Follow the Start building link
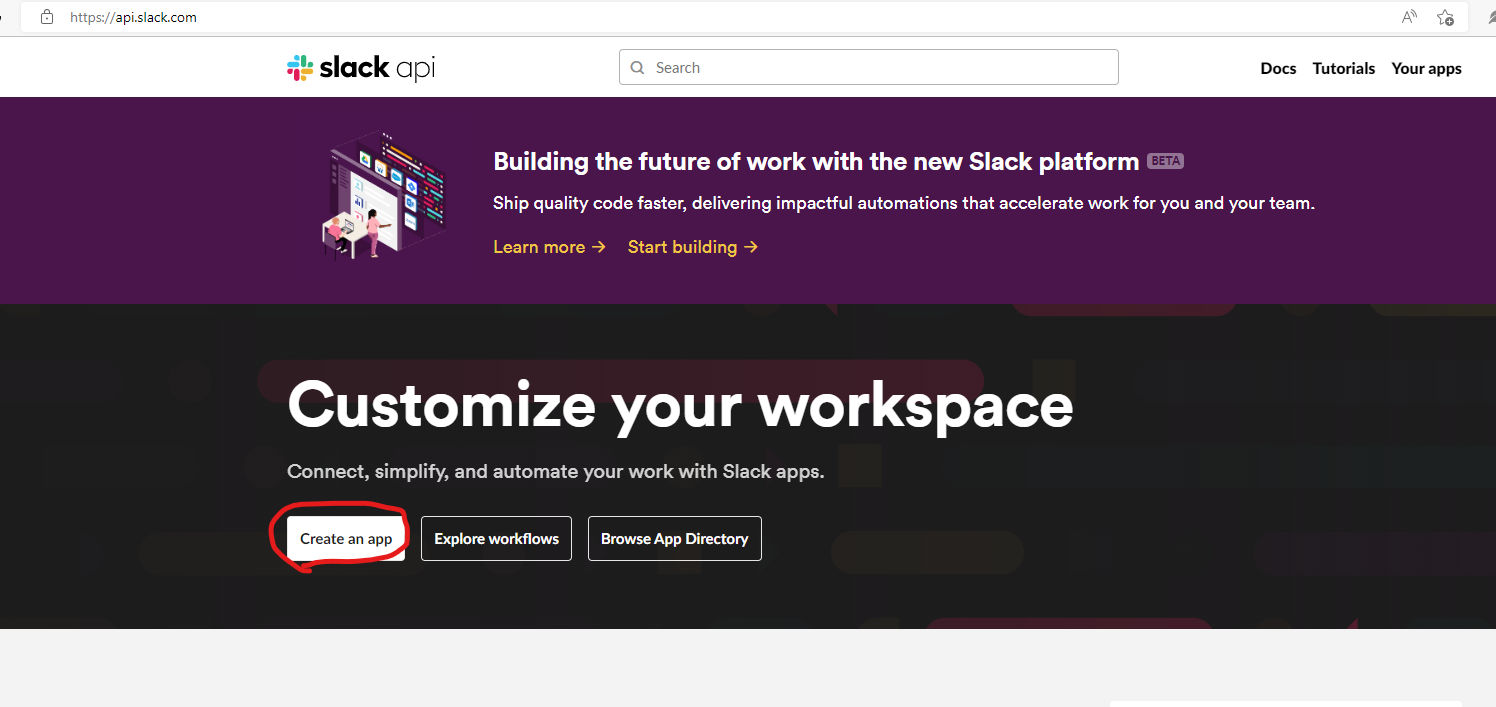Viewport: 1496px width, 707px height. (692, 247)
